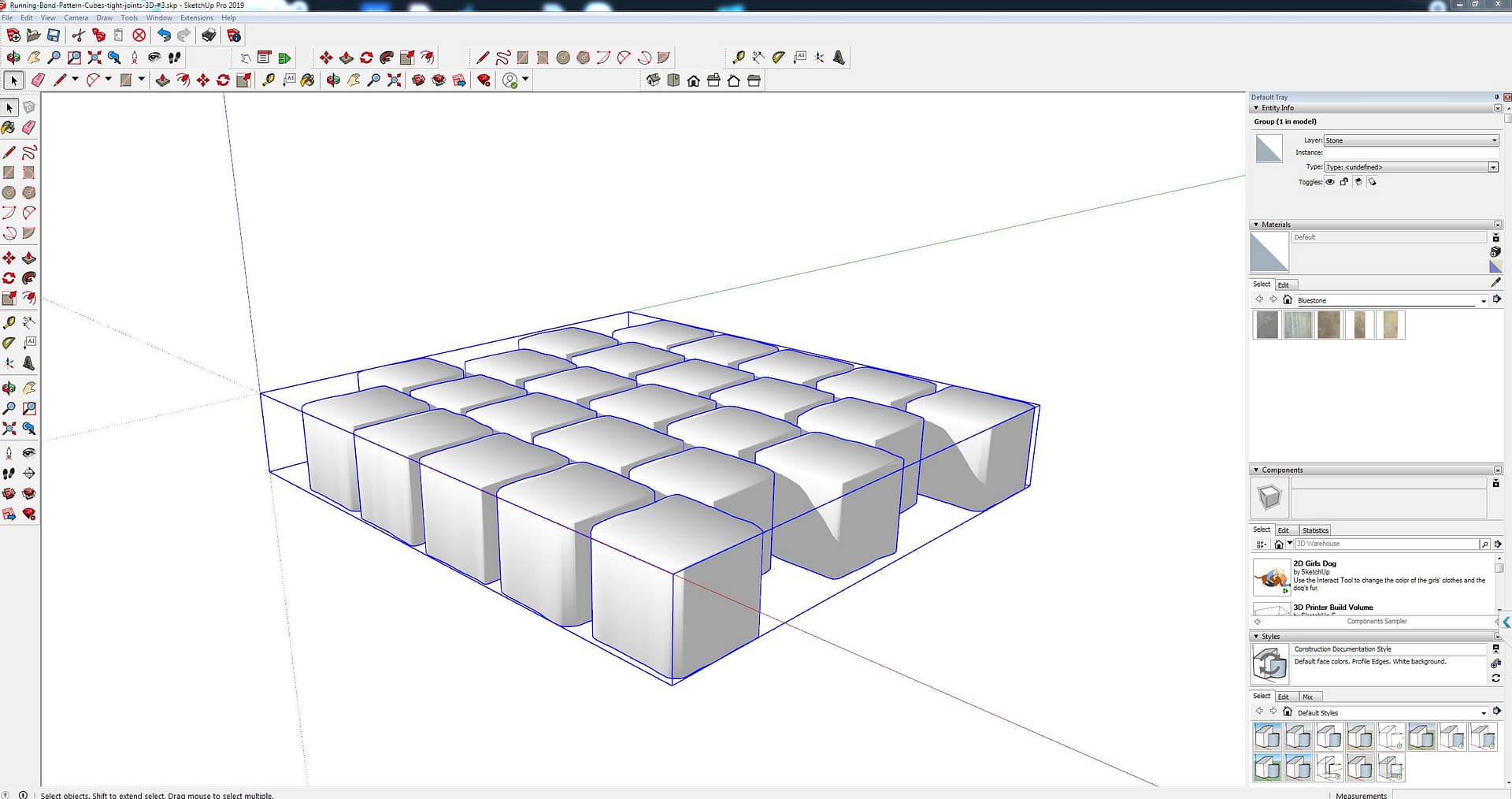Click the Save file icon in top toolbar
1512x799 pixels.
(54, 35)
